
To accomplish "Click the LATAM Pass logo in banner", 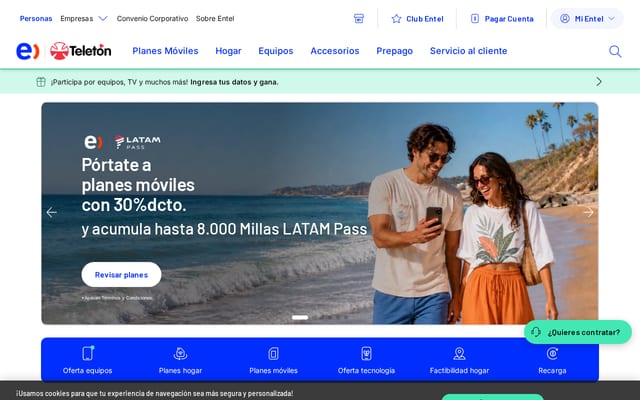I will tap(138, 142).
